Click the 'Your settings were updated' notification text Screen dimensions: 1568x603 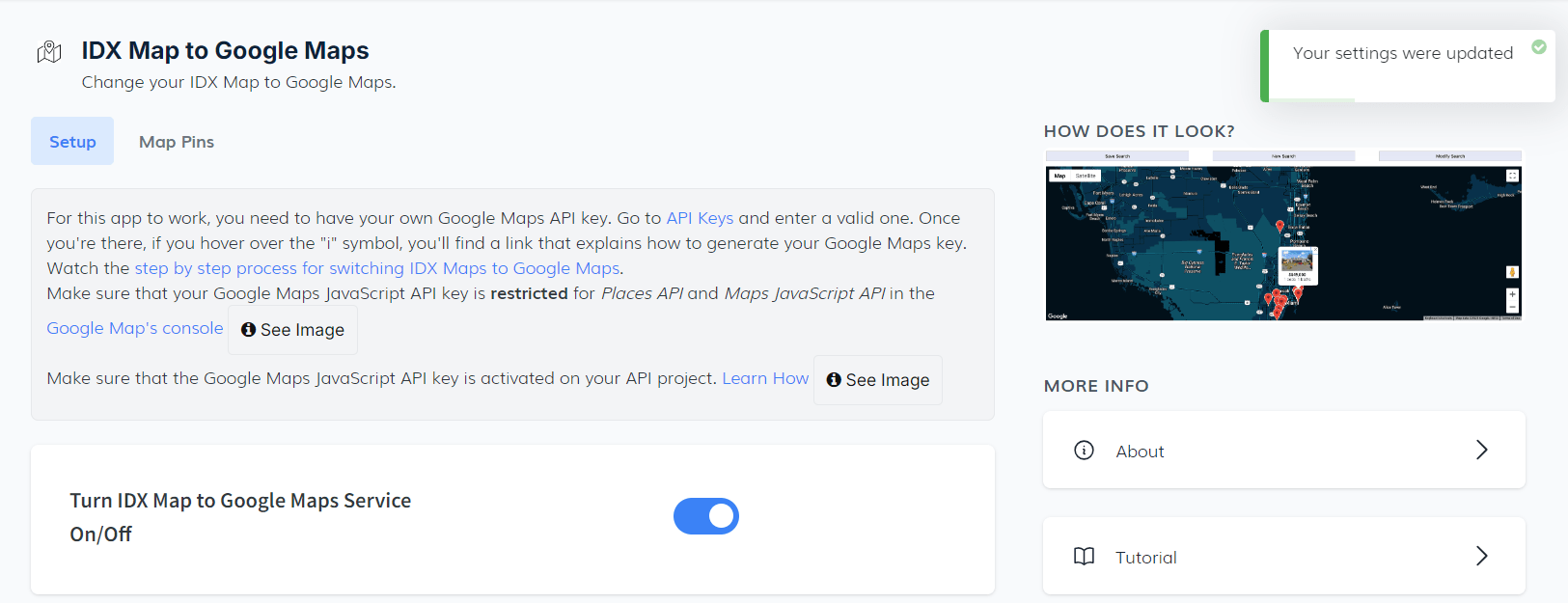click(1403, 53)
